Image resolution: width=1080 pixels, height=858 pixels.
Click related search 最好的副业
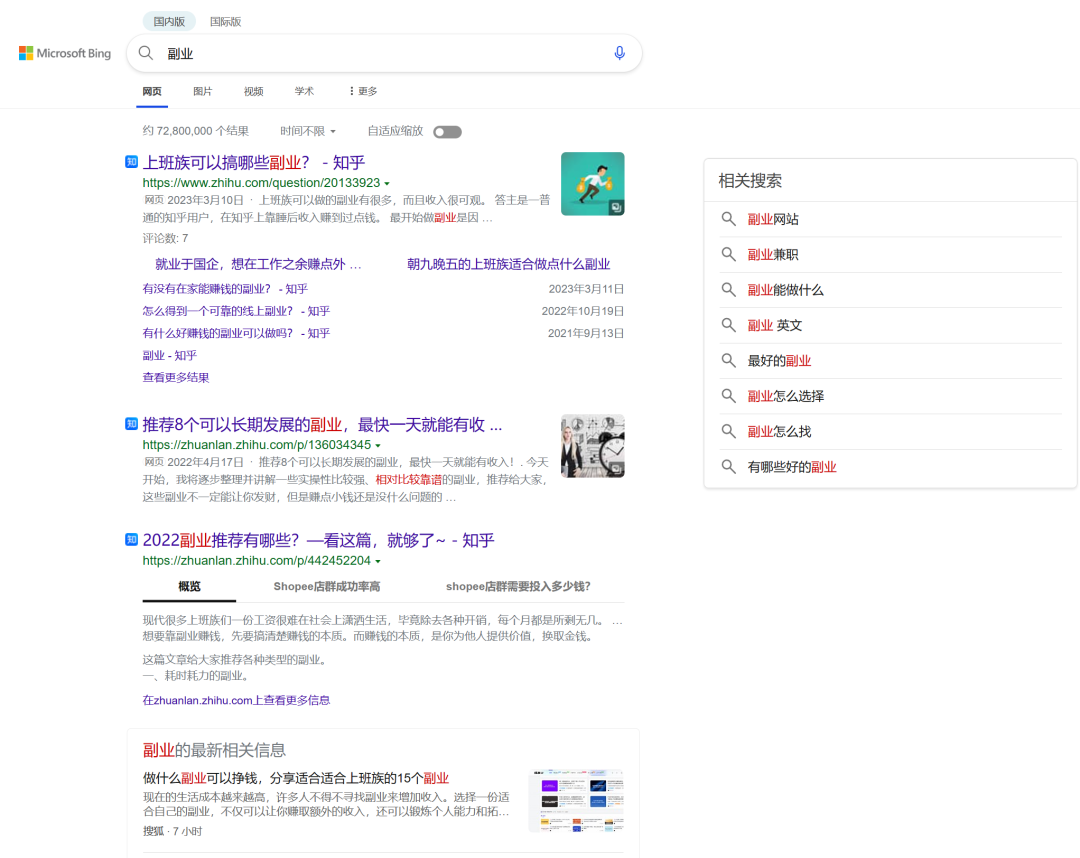pos(779,360)
